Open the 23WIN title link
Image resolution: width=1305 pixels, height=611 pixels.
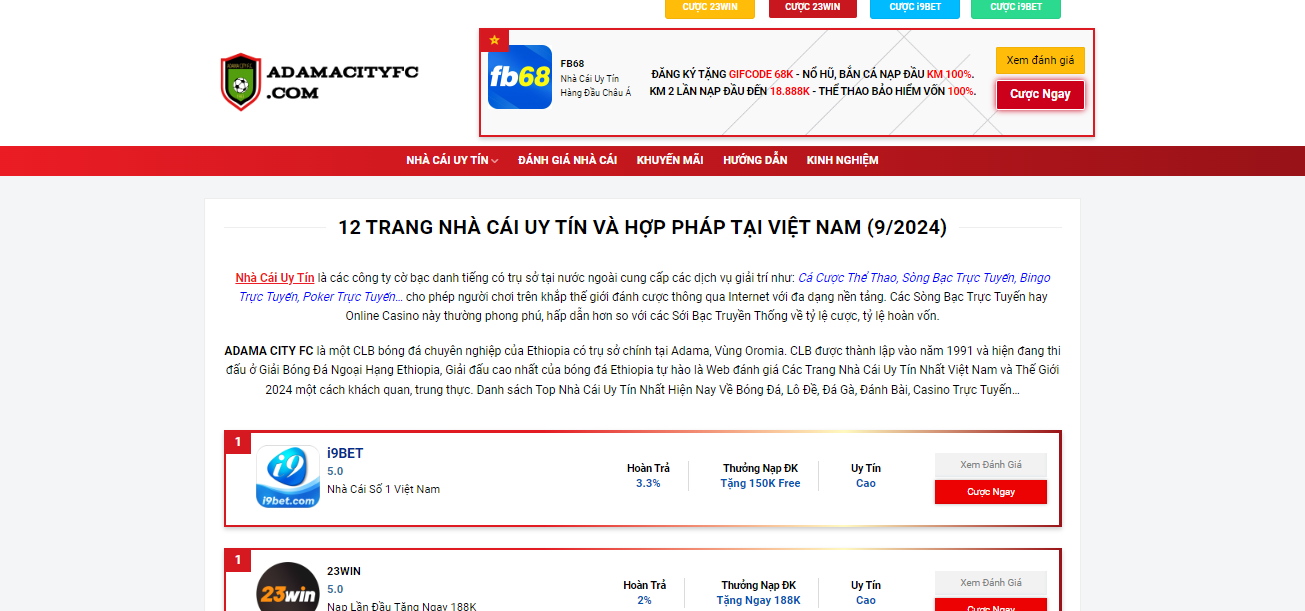pos(344,571)
